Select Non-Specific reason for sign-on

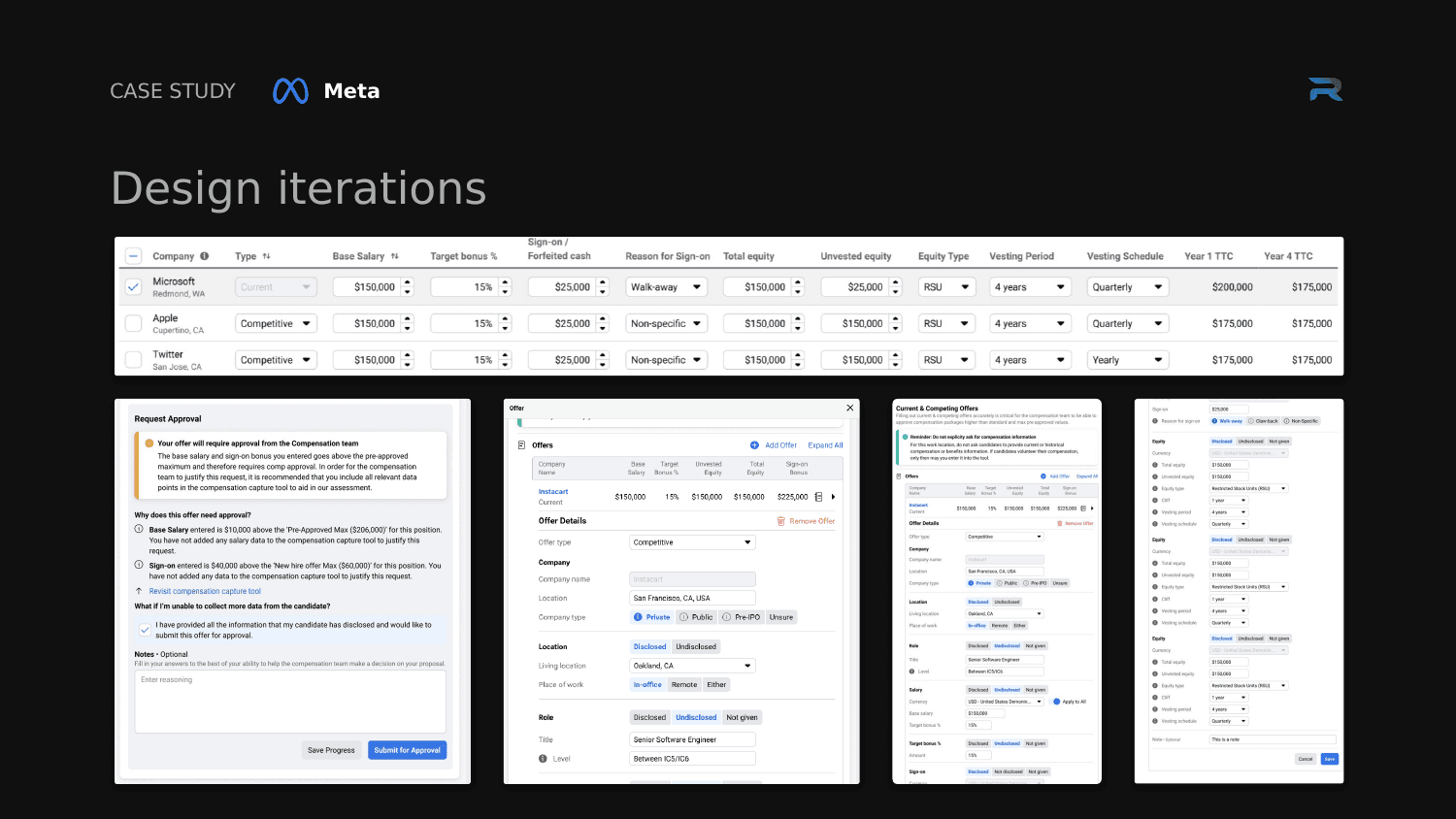1301,421
